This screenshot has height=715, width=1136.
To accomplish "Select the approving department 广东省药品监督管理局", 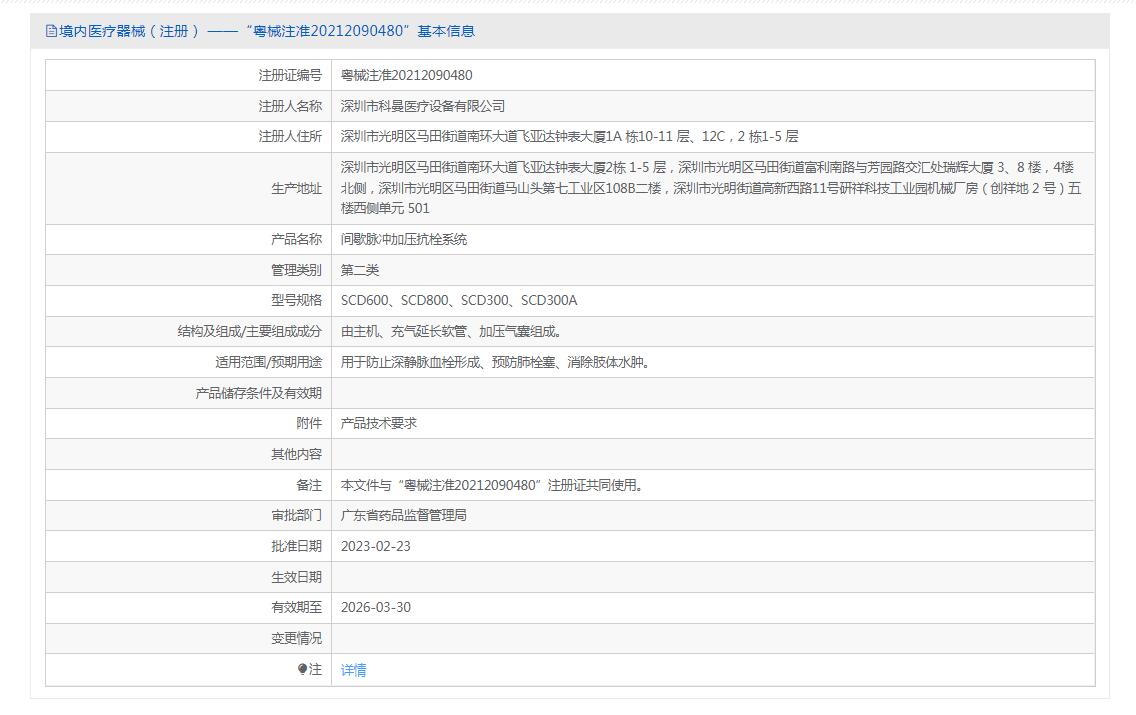I will (404, 516).
